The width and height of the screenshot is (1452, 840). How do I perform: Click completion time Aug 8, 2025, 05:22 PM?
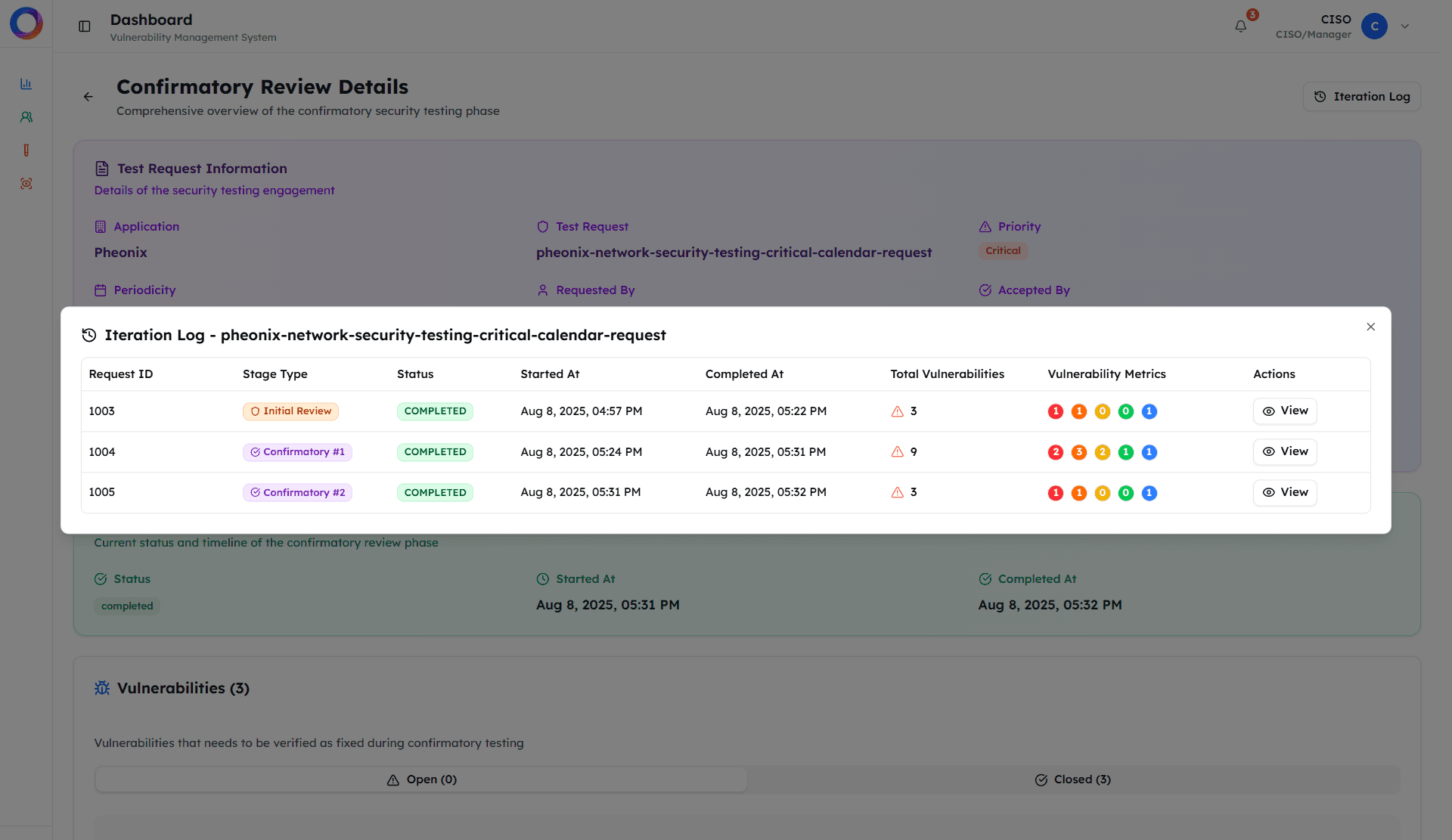click(x=766, y=411)
